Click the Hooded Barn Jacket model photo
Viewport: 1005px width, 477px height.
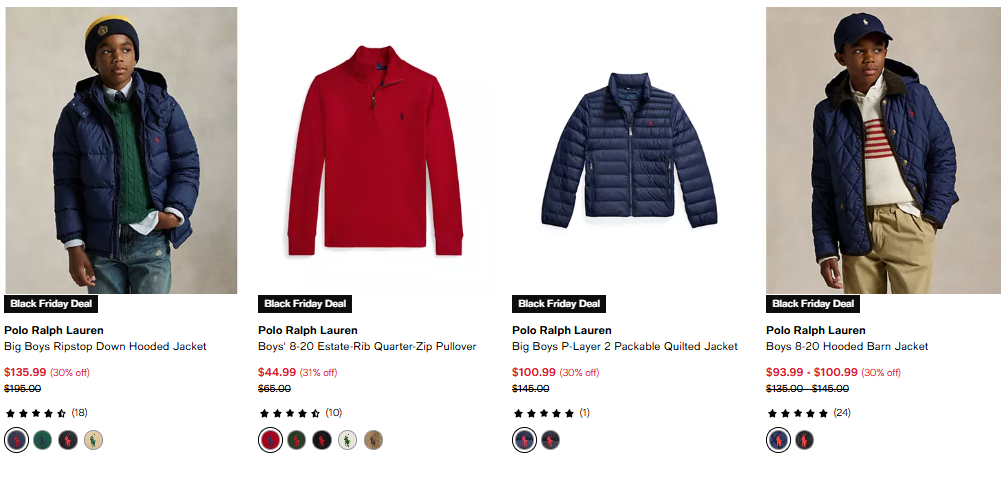(x=883, y=150)
